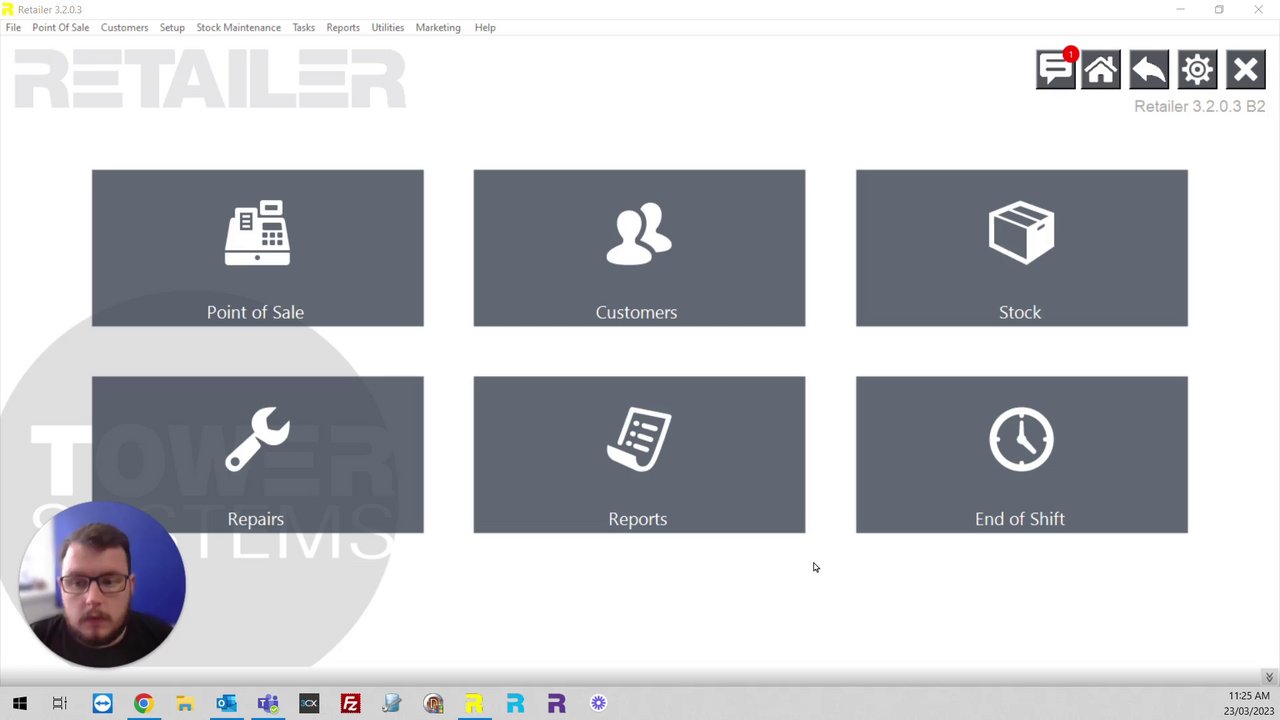
Task: Click the blue R icon in taskbar
Action: tap(515, 703)
